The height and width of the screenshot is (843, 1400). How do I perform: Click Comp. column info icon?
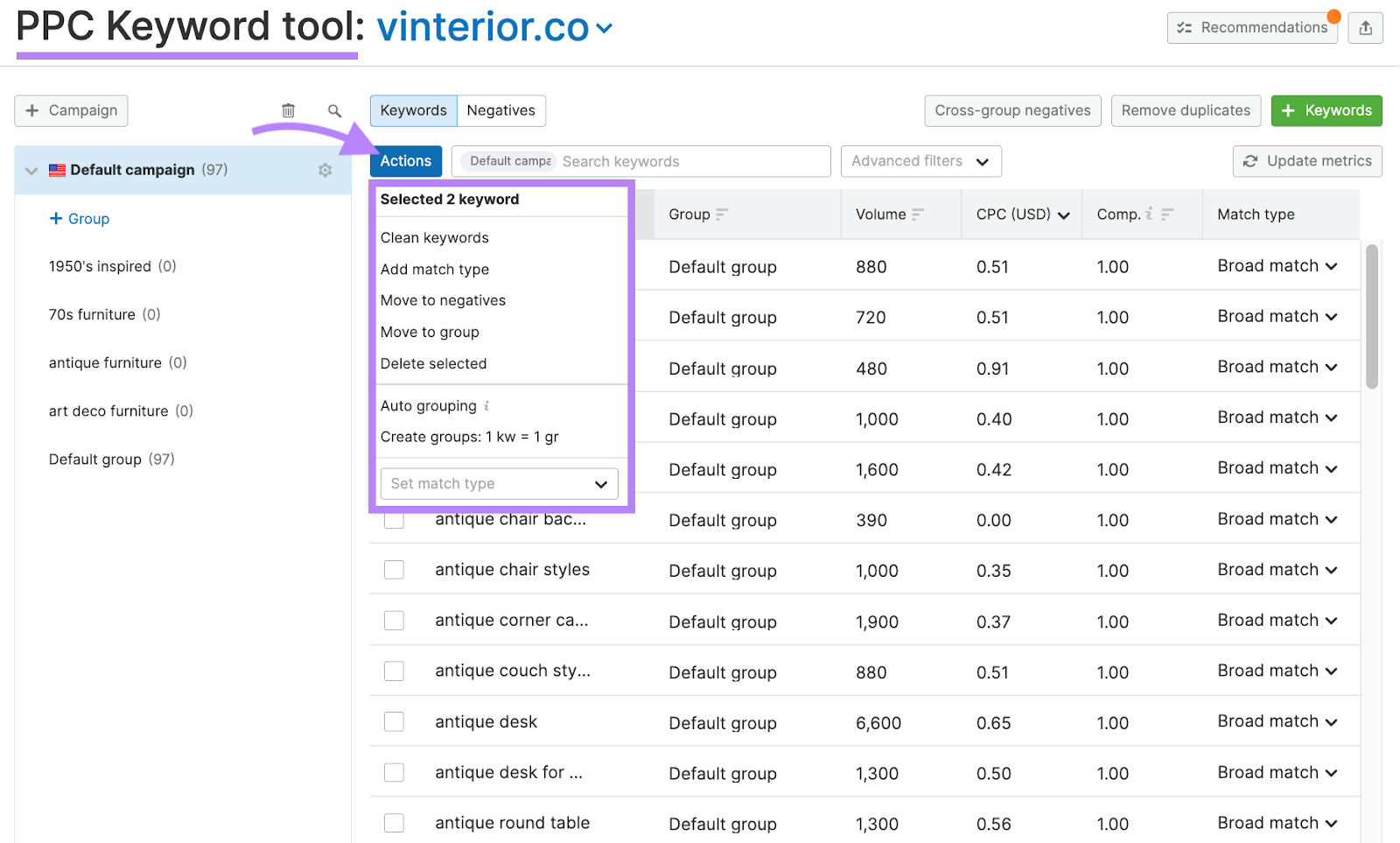tap(1149, 214)
